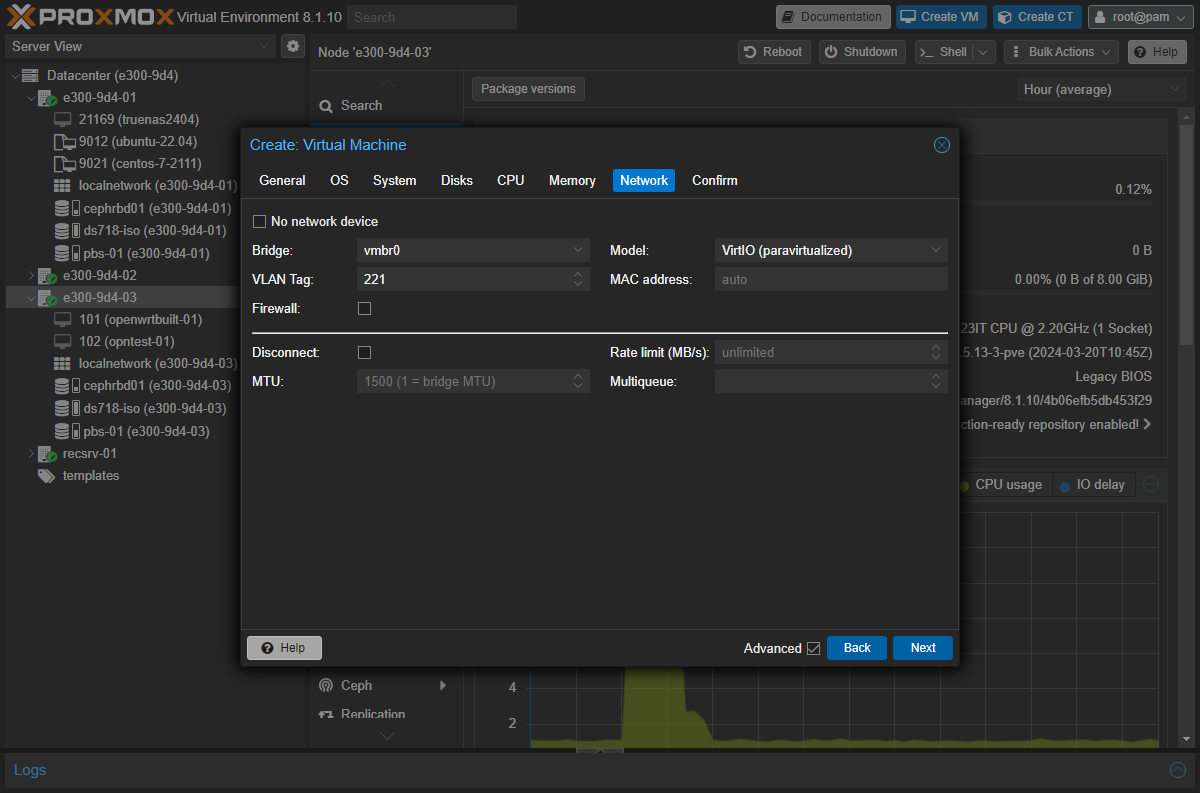Viewport: 1200px width, 793px height.
Task: Toggle the No network device checkbox
Action: [x=260, y=222]
